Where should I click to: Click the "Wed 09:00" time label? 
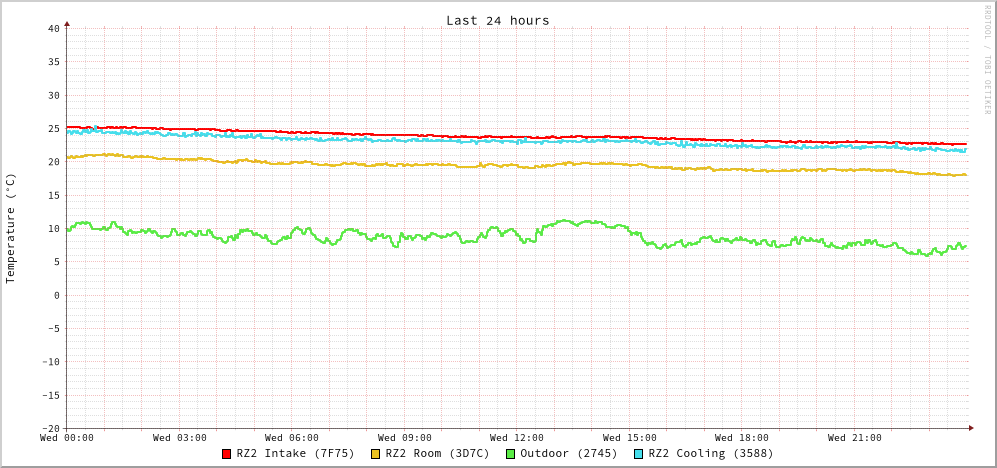[404, 437]
